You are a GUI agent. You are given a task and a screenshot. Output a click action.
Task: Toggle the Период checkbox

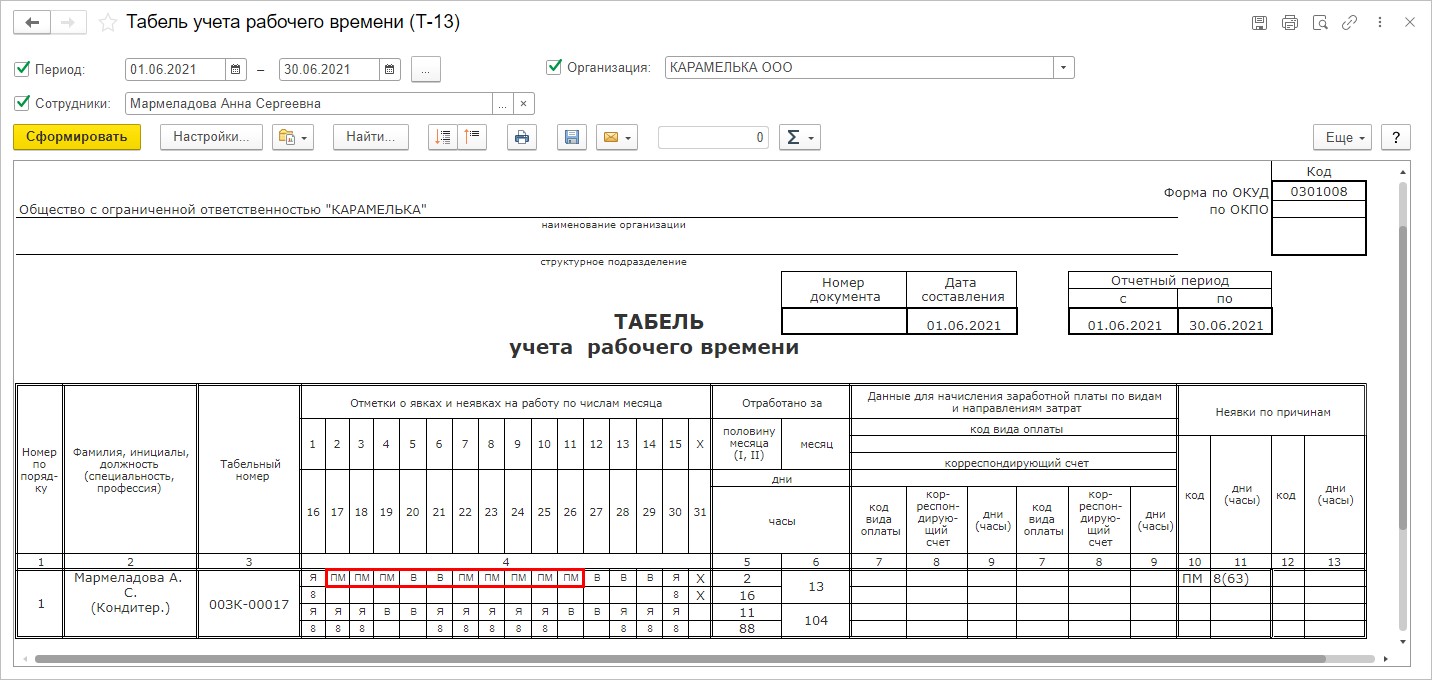click(x=22, y=69)
